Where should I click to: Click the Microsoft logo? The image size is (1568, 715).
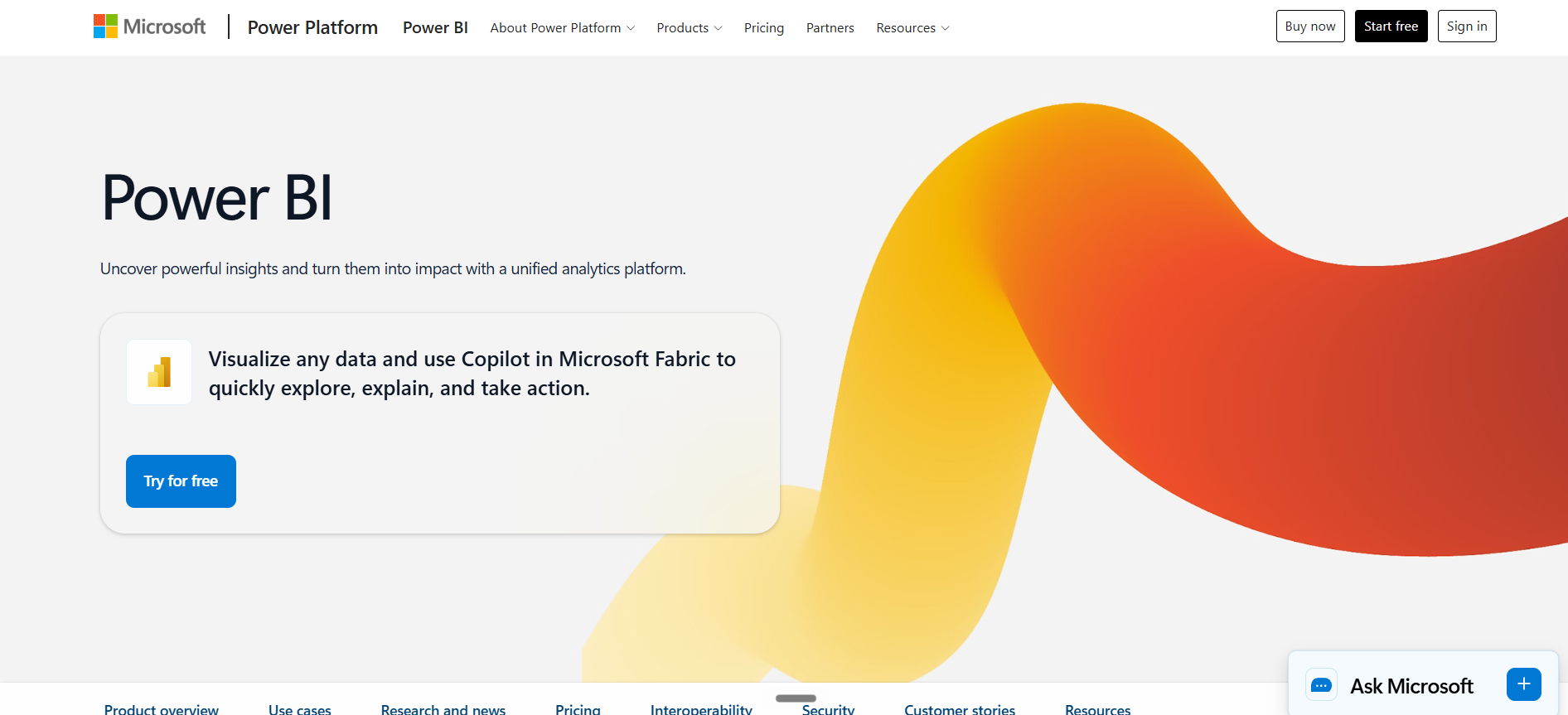click(x=149, y=27)
